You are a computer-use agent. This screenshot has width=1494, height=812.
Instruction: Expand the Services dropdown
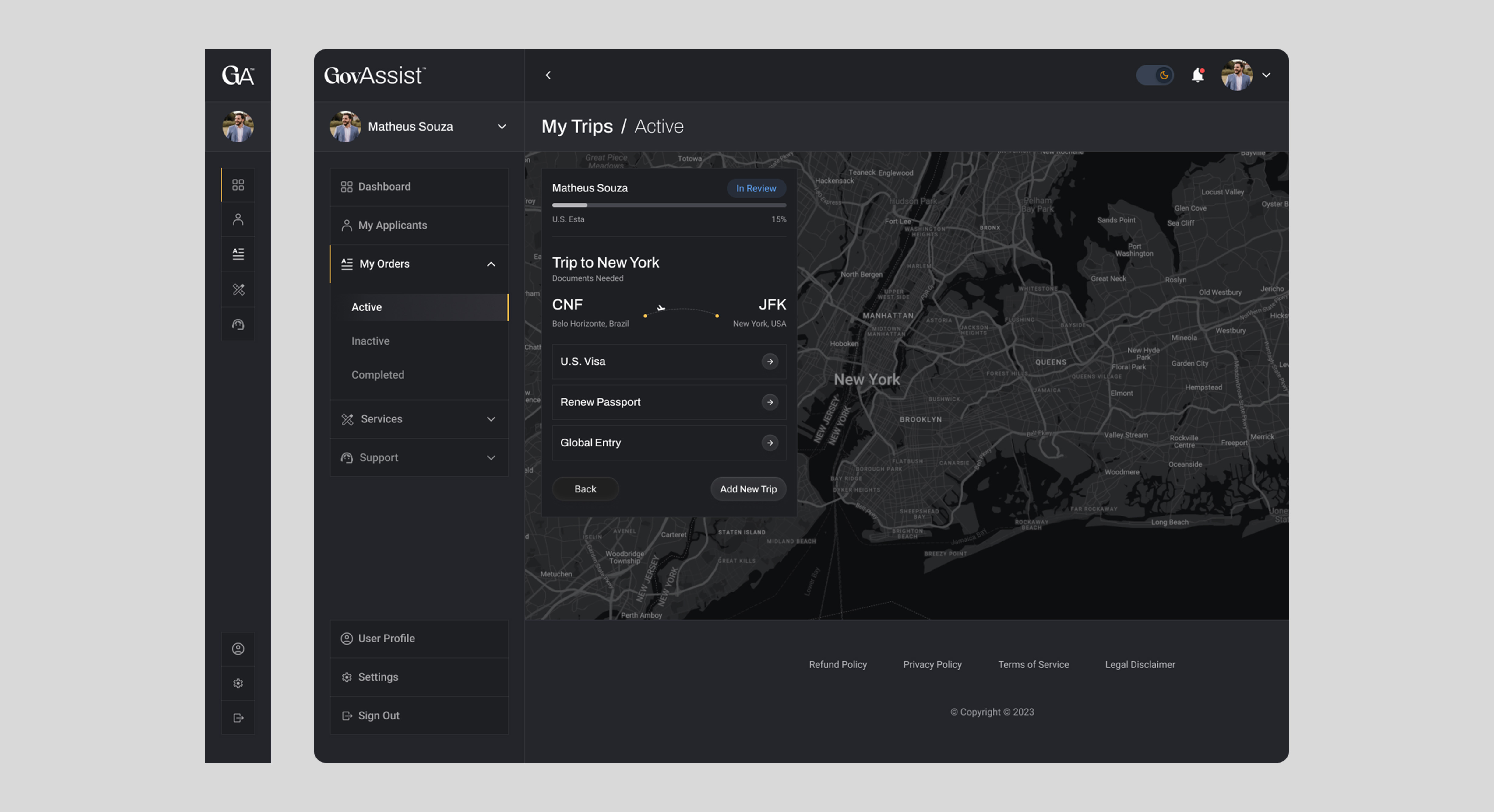[491, 418]
